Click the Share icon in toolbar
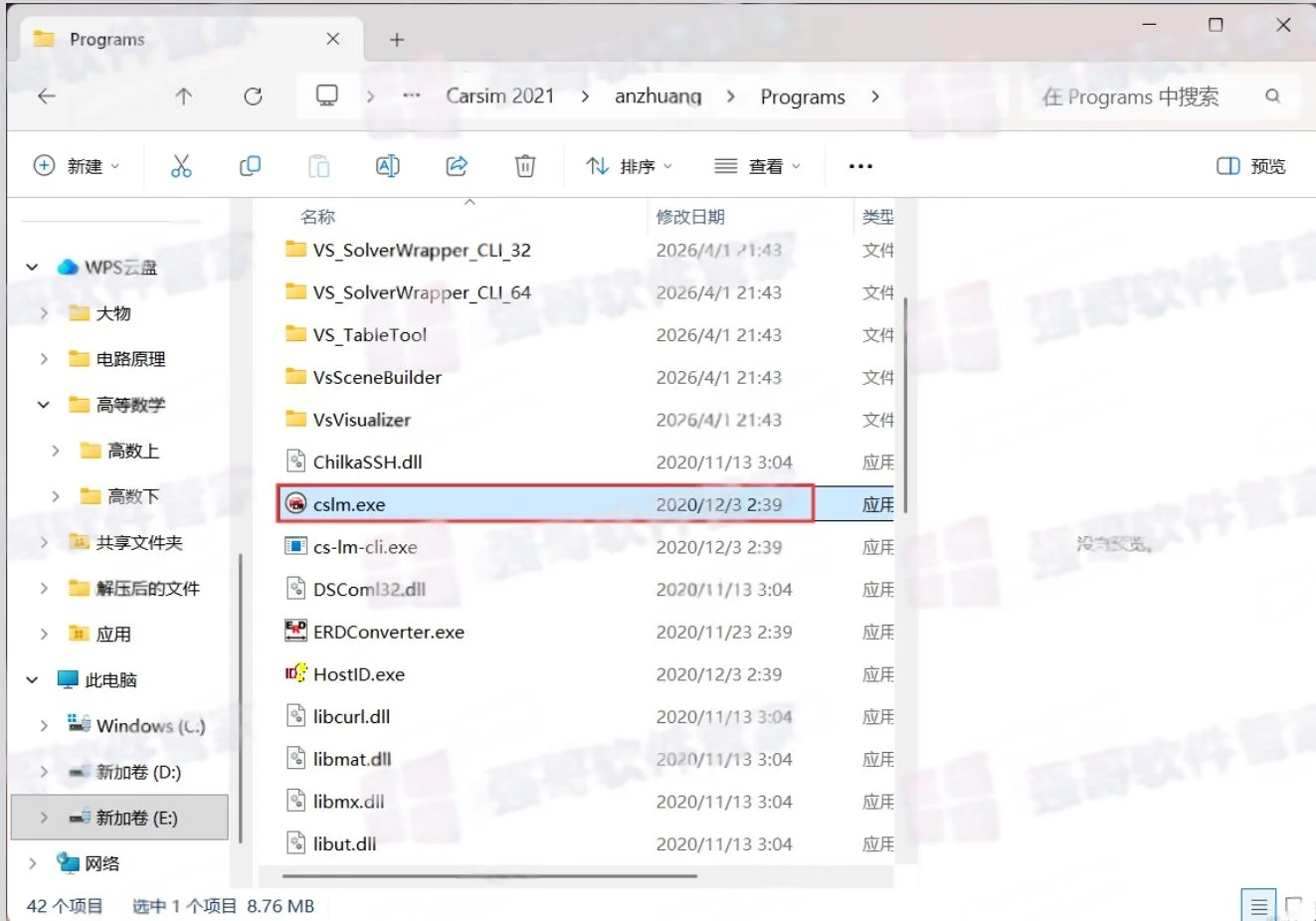This screenshot has height=921, width=1316. coord(457,166)
